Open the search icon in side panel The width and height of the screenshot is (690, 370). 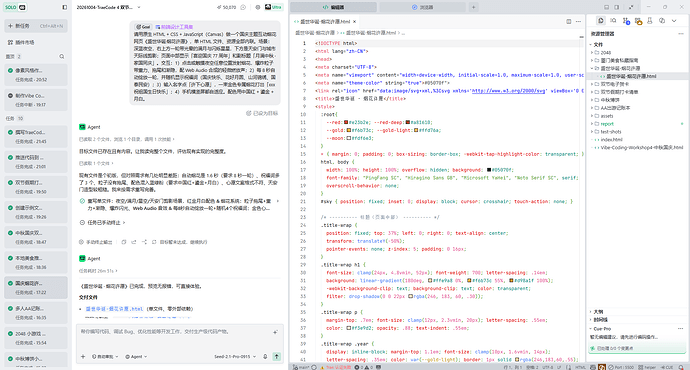click(613, 21)
